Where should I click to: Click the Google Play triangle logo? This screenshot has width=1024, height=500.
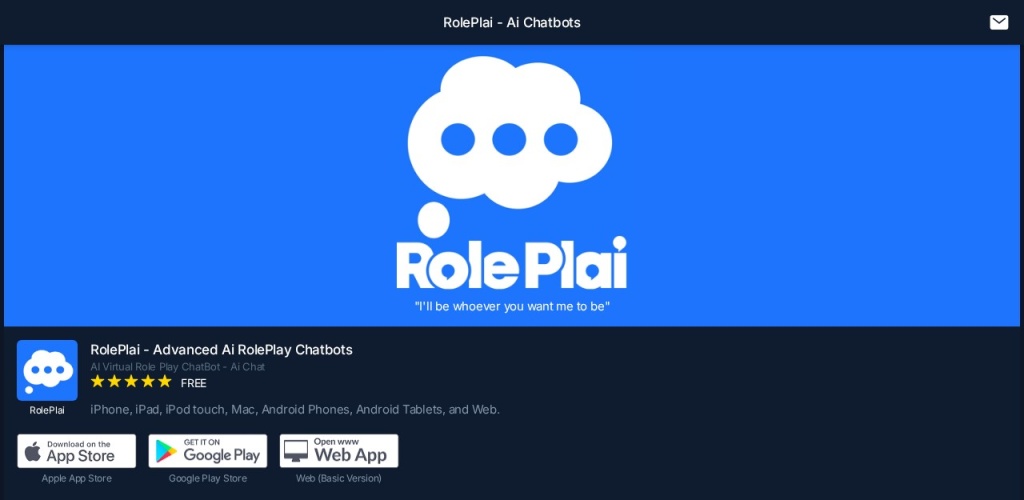167,451
